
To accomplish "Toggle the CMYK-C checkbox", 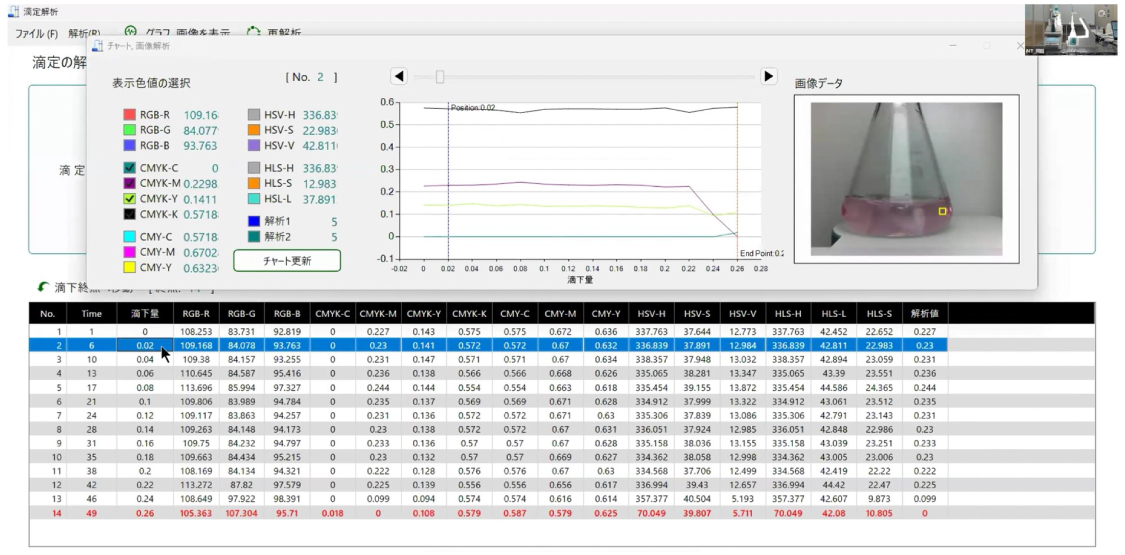I will [x=129, y=168].
